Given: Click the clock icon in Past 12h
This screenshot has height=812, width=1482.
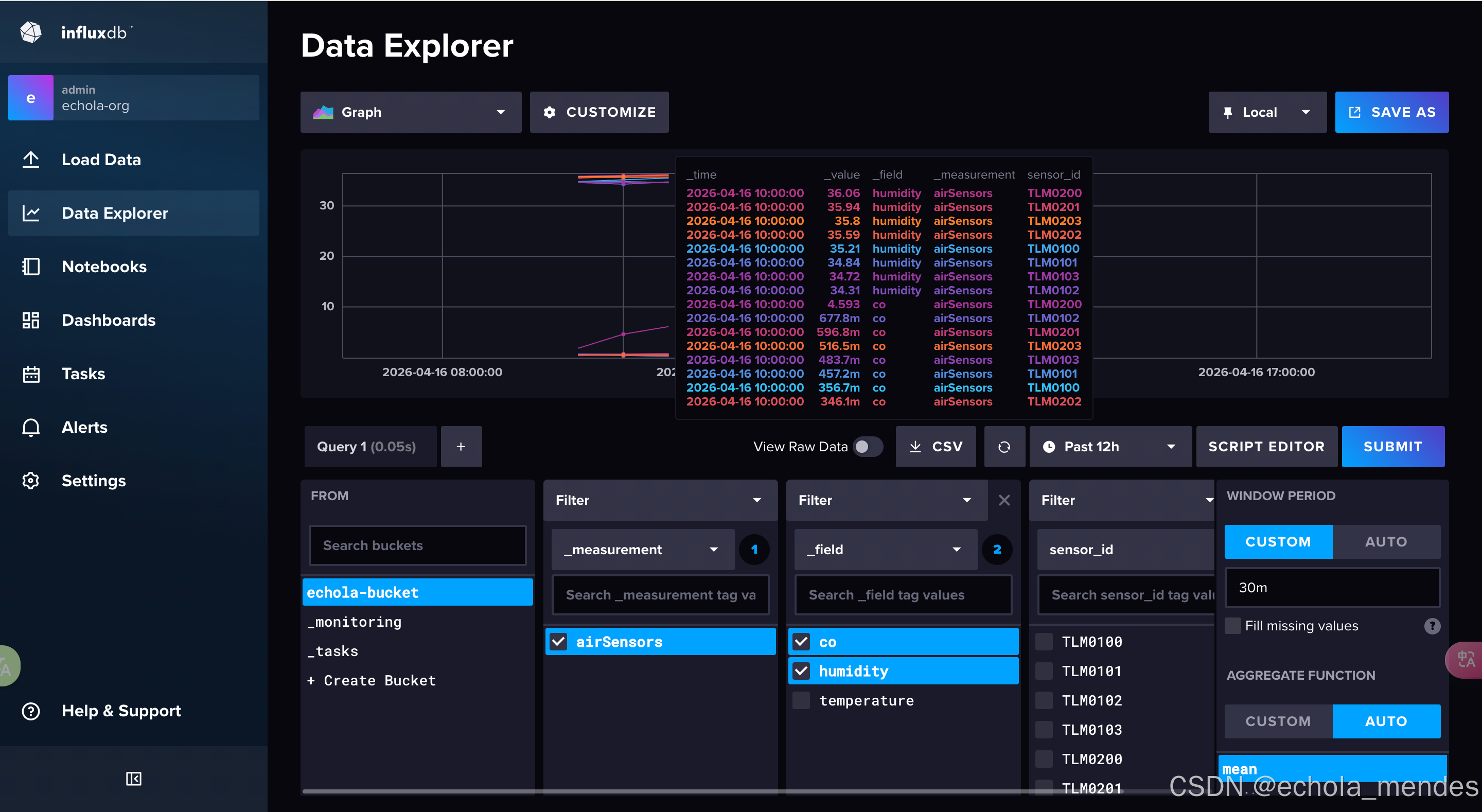Looking at the screenshot, I should tap(1049, 447).
